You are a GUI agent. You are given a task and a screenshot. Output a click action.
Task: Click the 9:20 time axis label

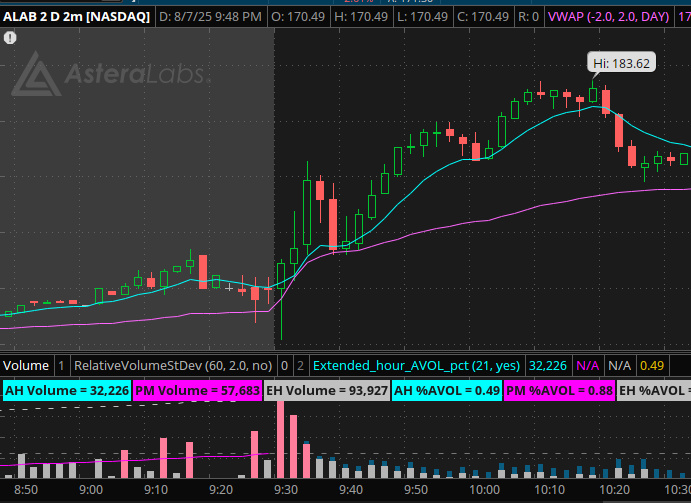pos(221,490)
